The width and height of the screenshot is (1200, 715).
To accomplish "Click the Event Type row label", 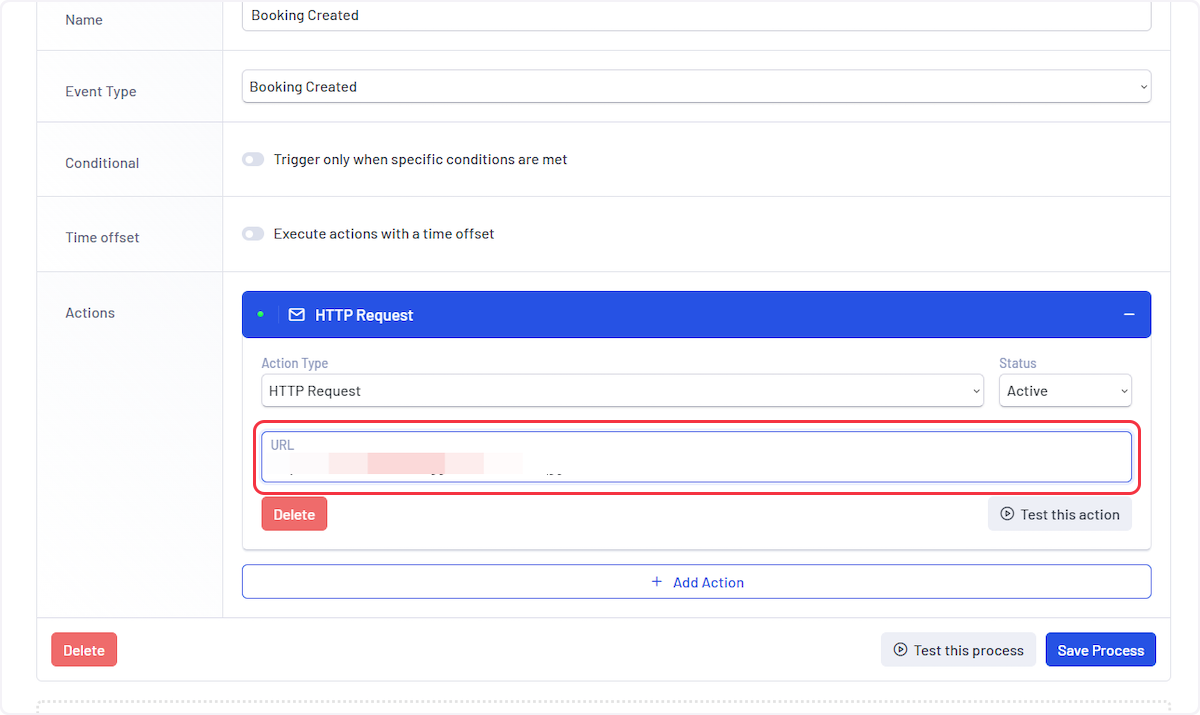I will pyautogui.click(x=101, y=91).
